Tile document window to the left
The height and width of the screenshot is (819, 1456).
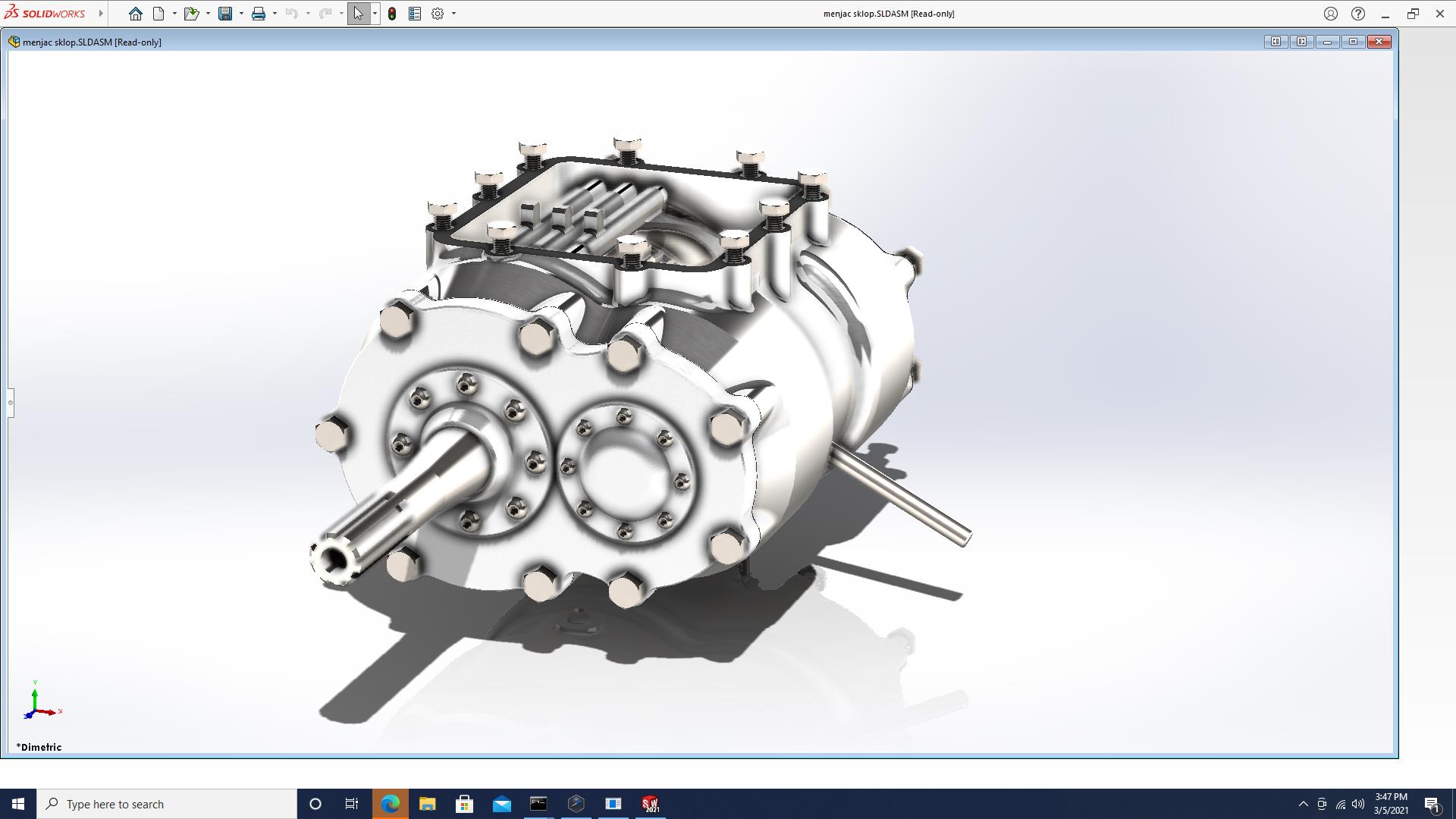(1276, 42)
